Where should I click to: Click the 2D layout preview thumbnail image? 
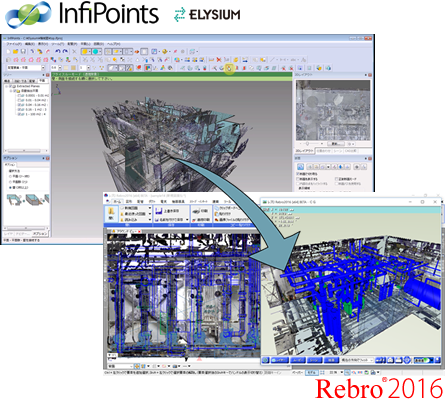333,110
